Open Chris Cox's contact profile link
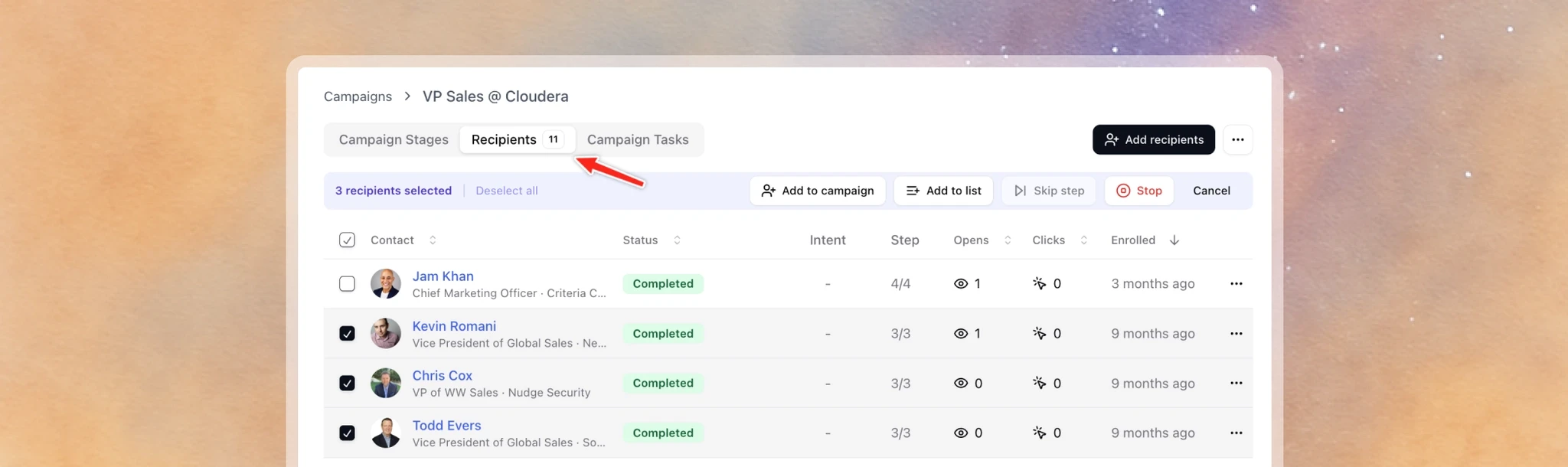 pyautogui.click(x=442, y=376)
